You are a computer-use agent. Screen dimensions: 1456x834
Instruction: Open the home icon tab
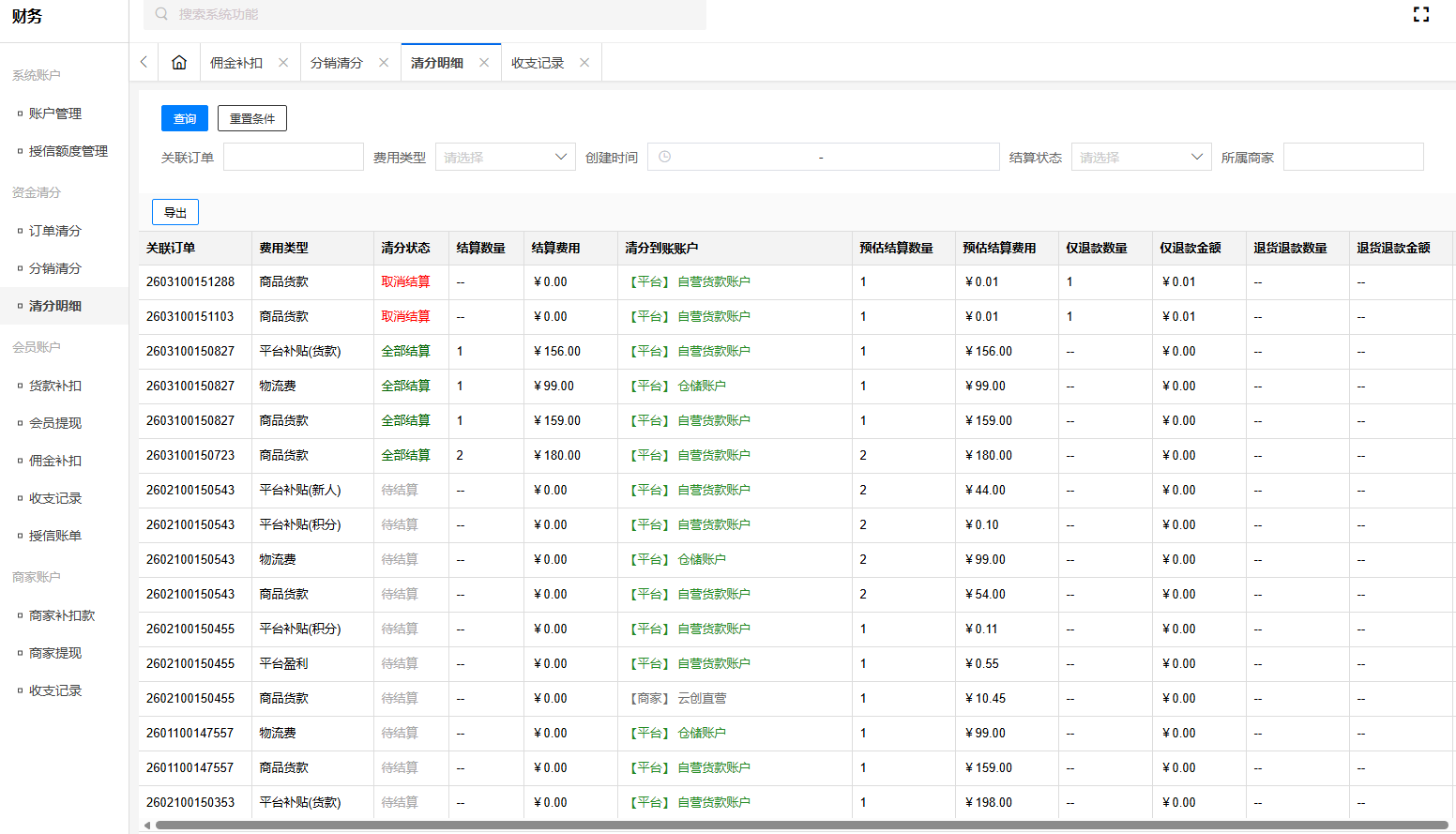(x=179, y=61)
